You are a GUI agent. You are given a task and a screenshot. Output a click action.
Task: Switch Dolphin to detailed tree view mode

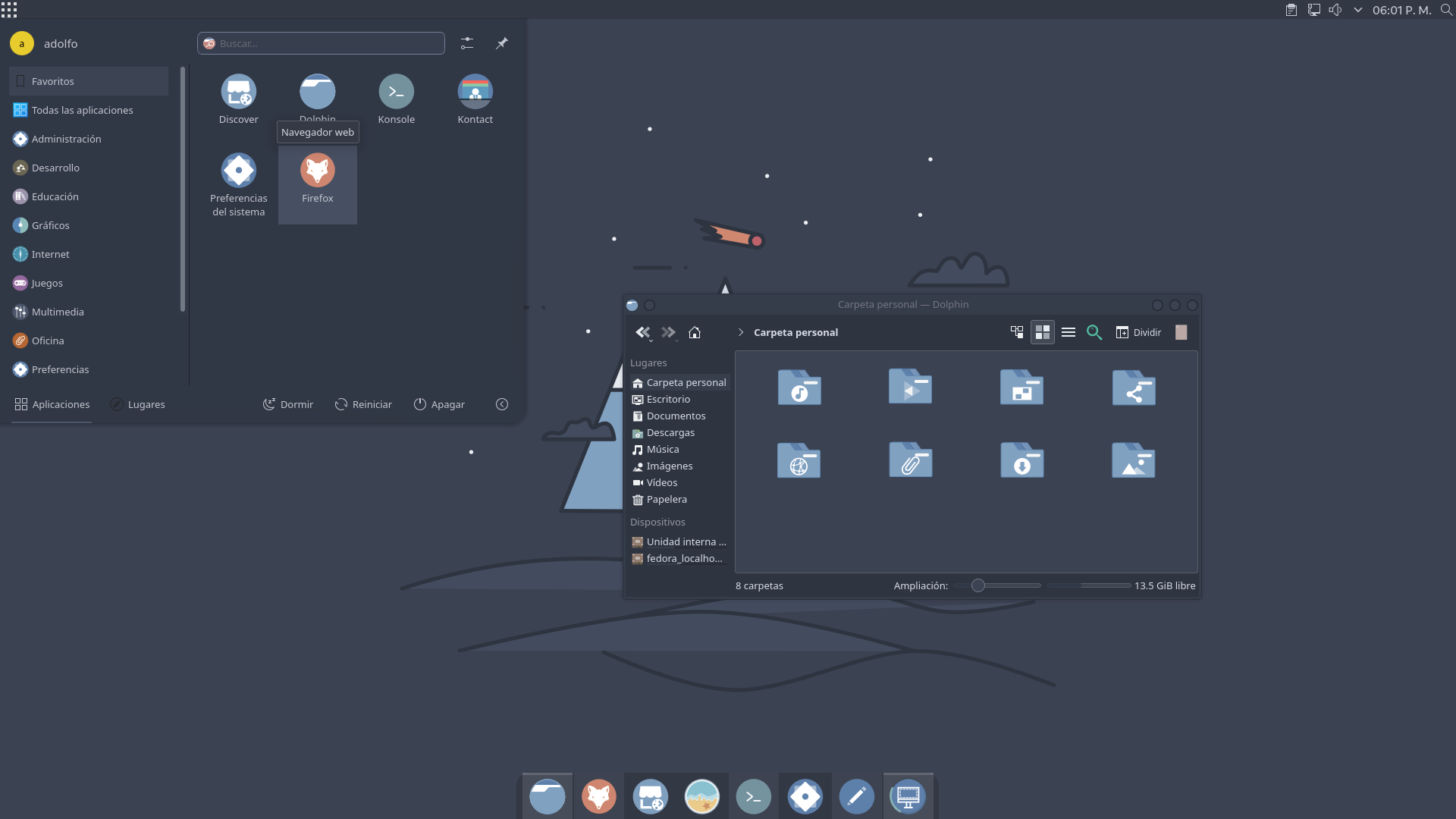pos(1016,332)
